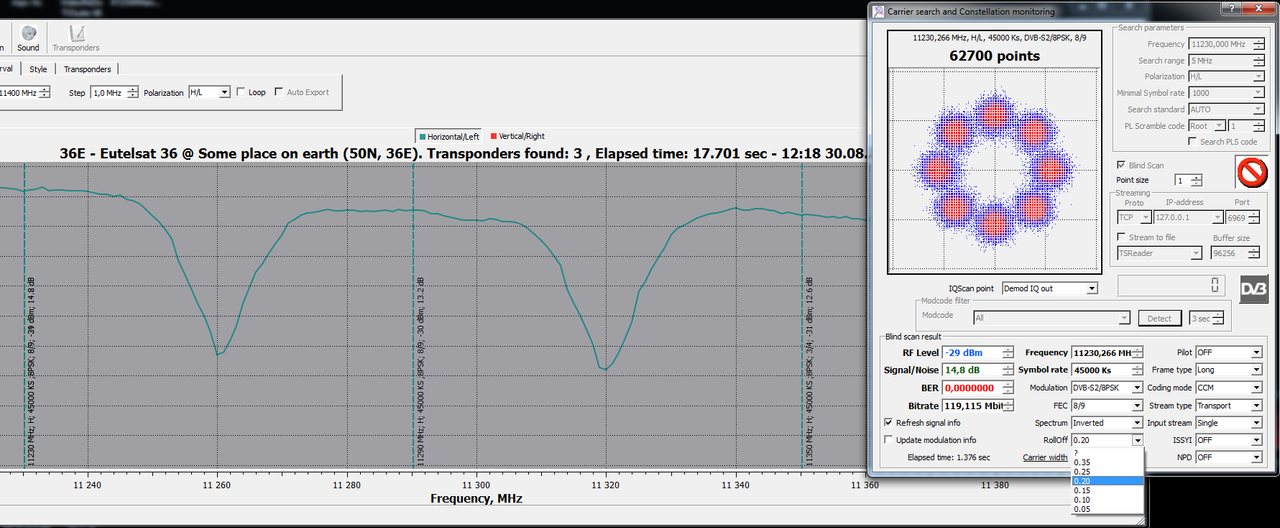Image resolution: width=1280 pixels, height=528 pixels.
Task: Open the ISSYI dropdown
Action: (1229, 440)
